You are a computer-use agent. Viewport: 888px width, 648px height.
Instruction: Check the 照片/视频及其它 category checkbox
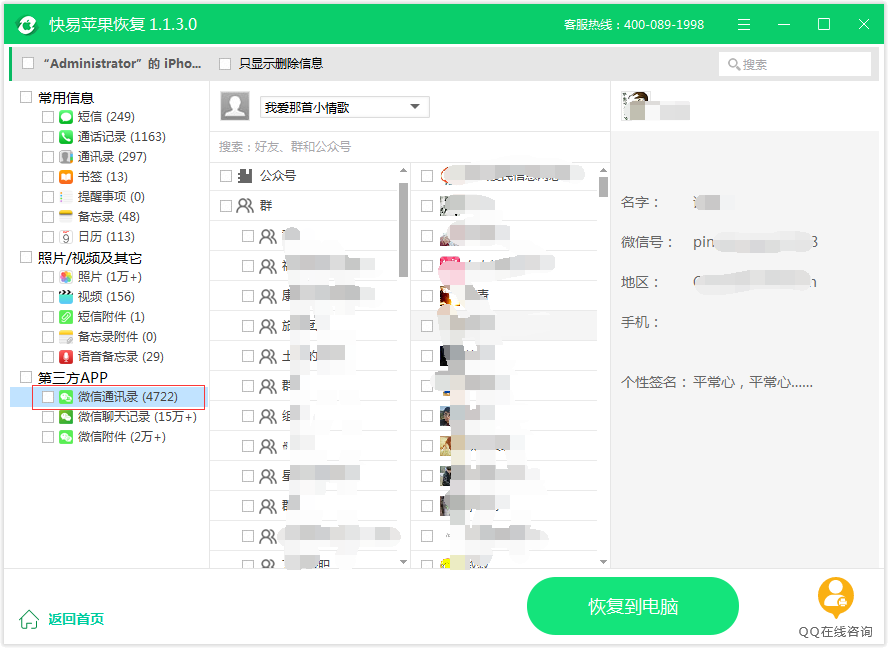(25, 258)
